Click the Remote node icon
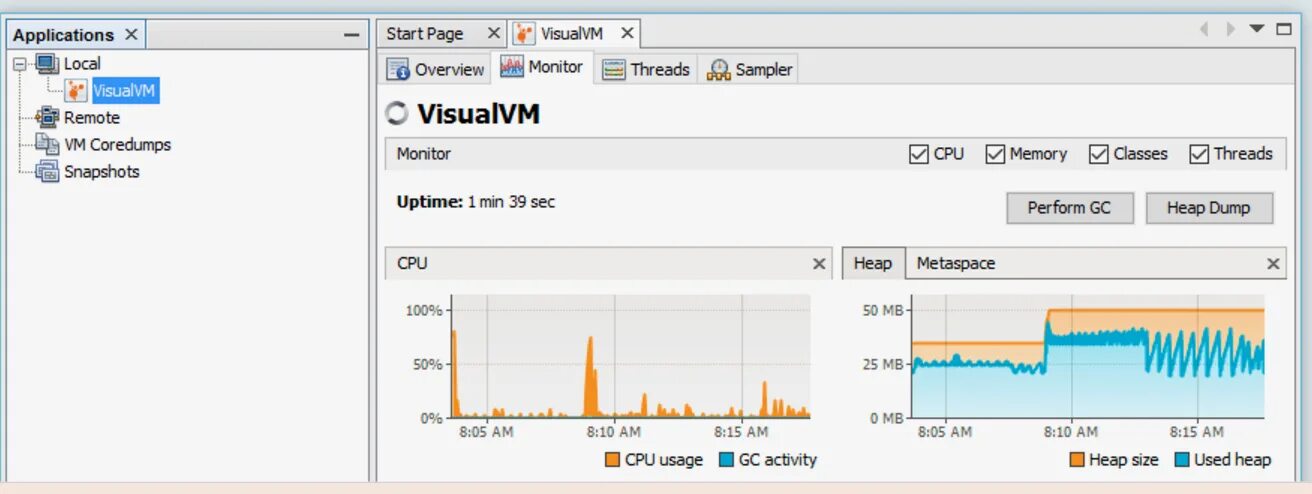Image resolution: width=1312 pixels, height=494 pixels. 47,117
